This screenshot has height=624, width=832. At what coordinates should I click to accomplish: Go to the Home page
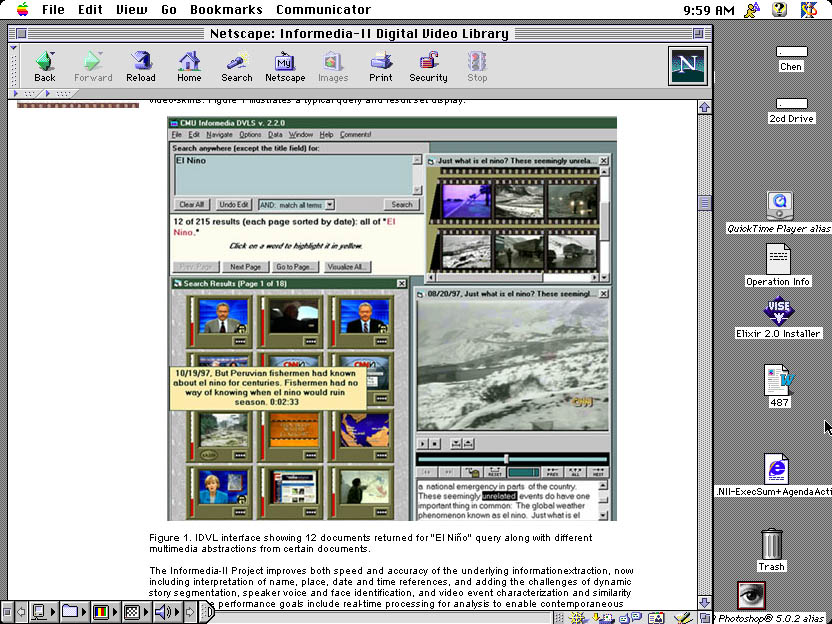click(x=189, y=66)
